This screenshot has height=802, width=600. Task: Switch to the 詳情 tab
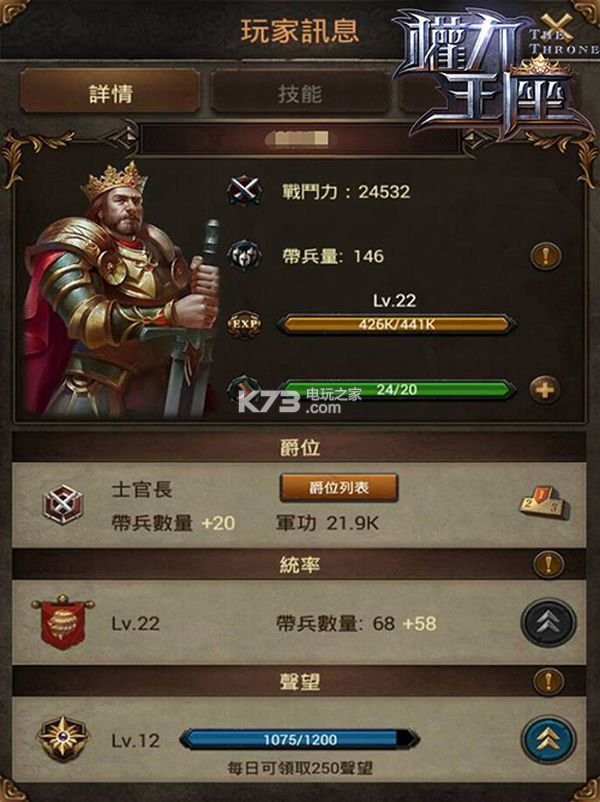coord(110,92)
